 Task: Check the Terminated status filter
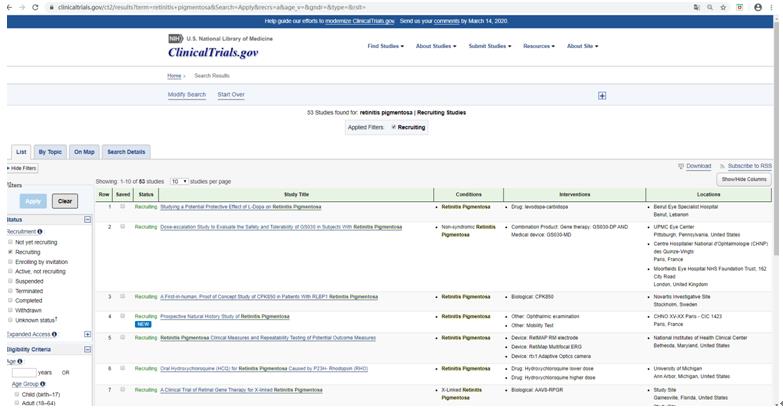[10, 291]
